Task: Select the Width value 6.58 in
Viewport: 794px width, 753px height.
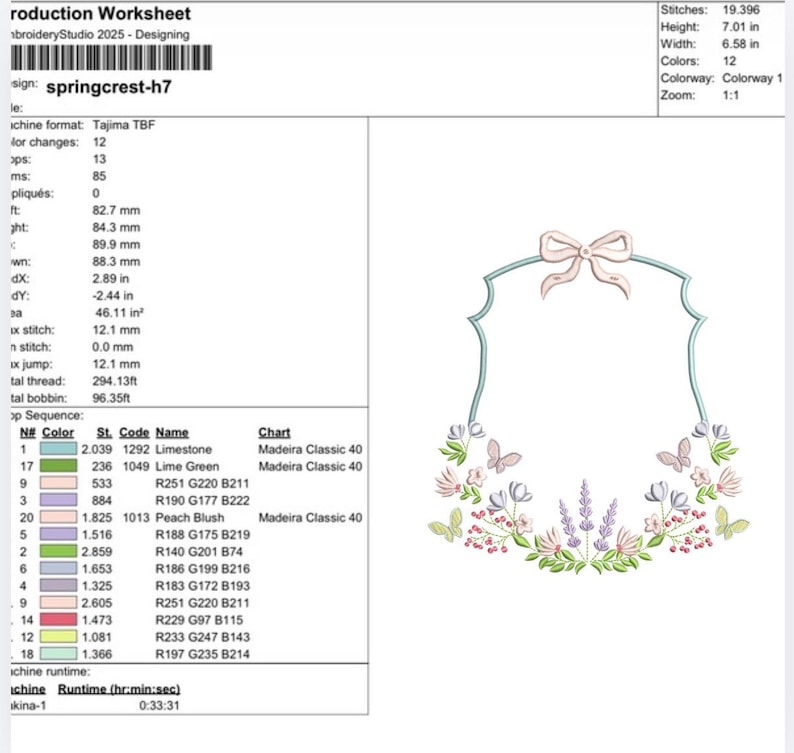Action: click(x=740, y=44)
